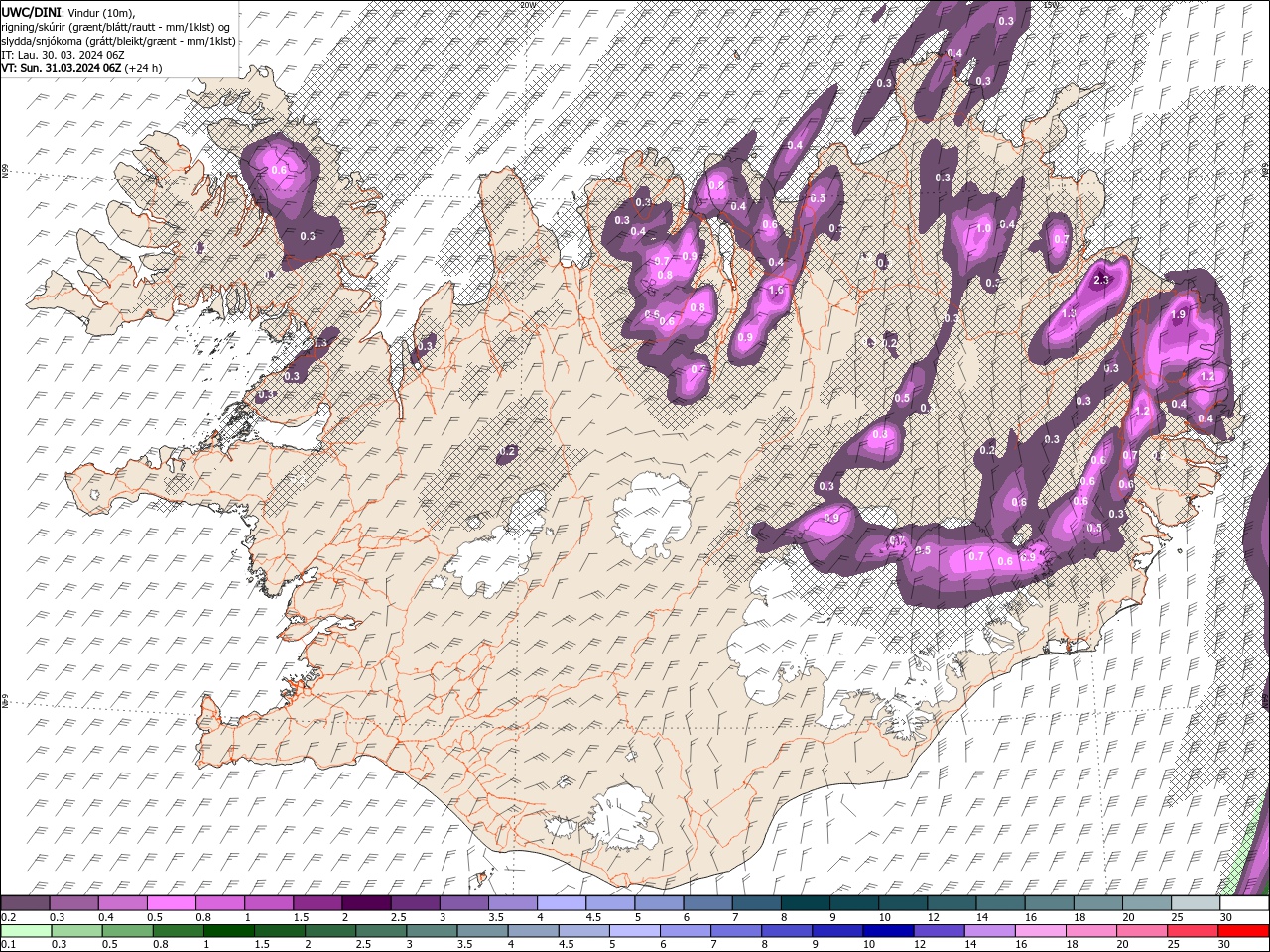Click the lilac 14 rain-scale swatch

click(989, 931)
